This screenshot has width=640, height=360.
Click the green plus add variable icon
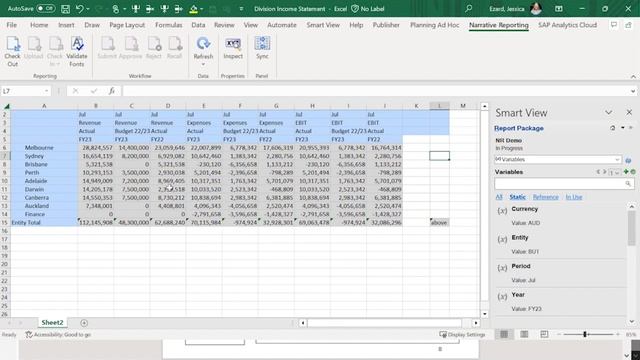(626, 172)
